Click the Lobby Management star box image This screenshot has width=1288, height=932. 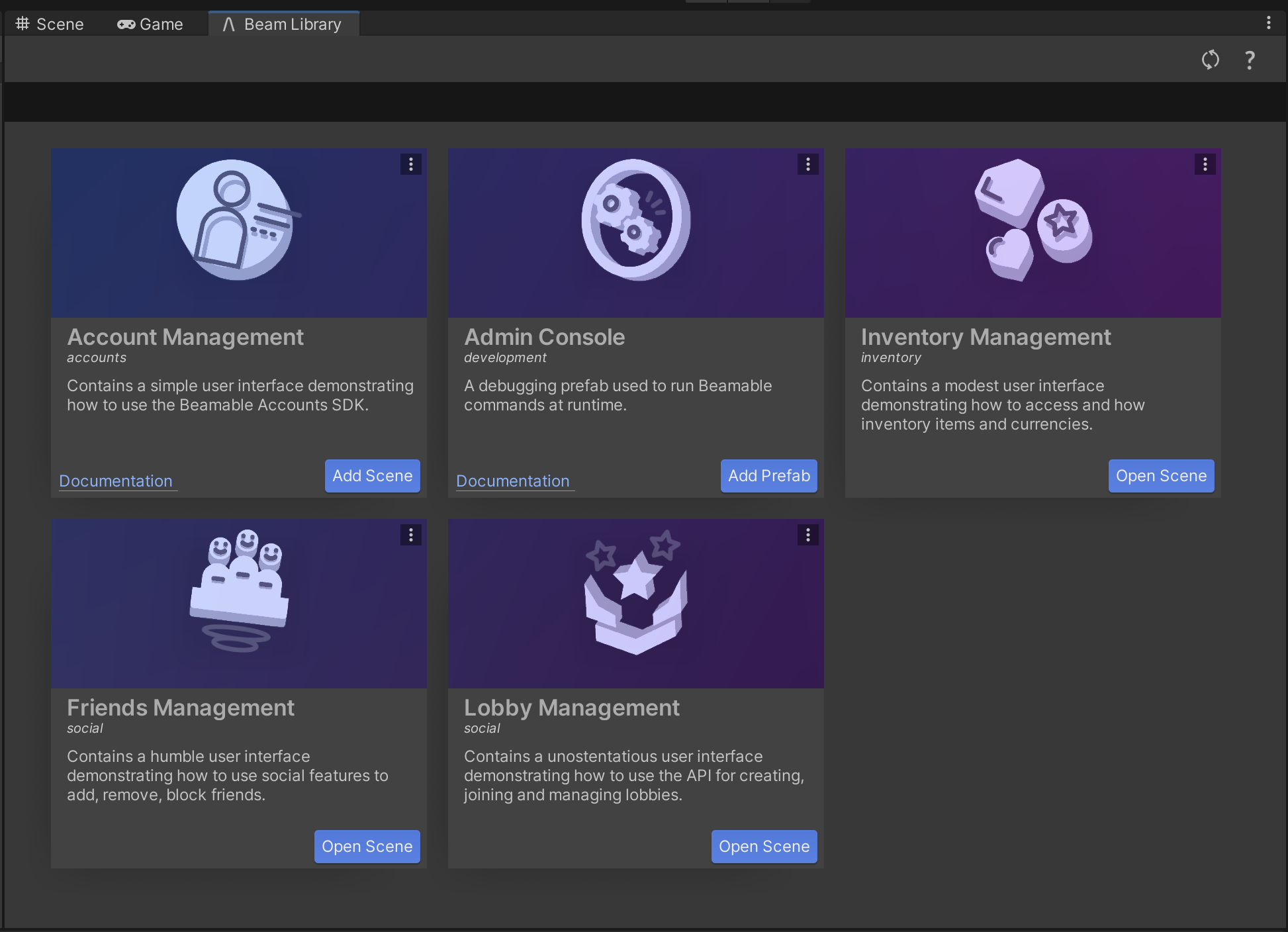[x=635, y=592]
